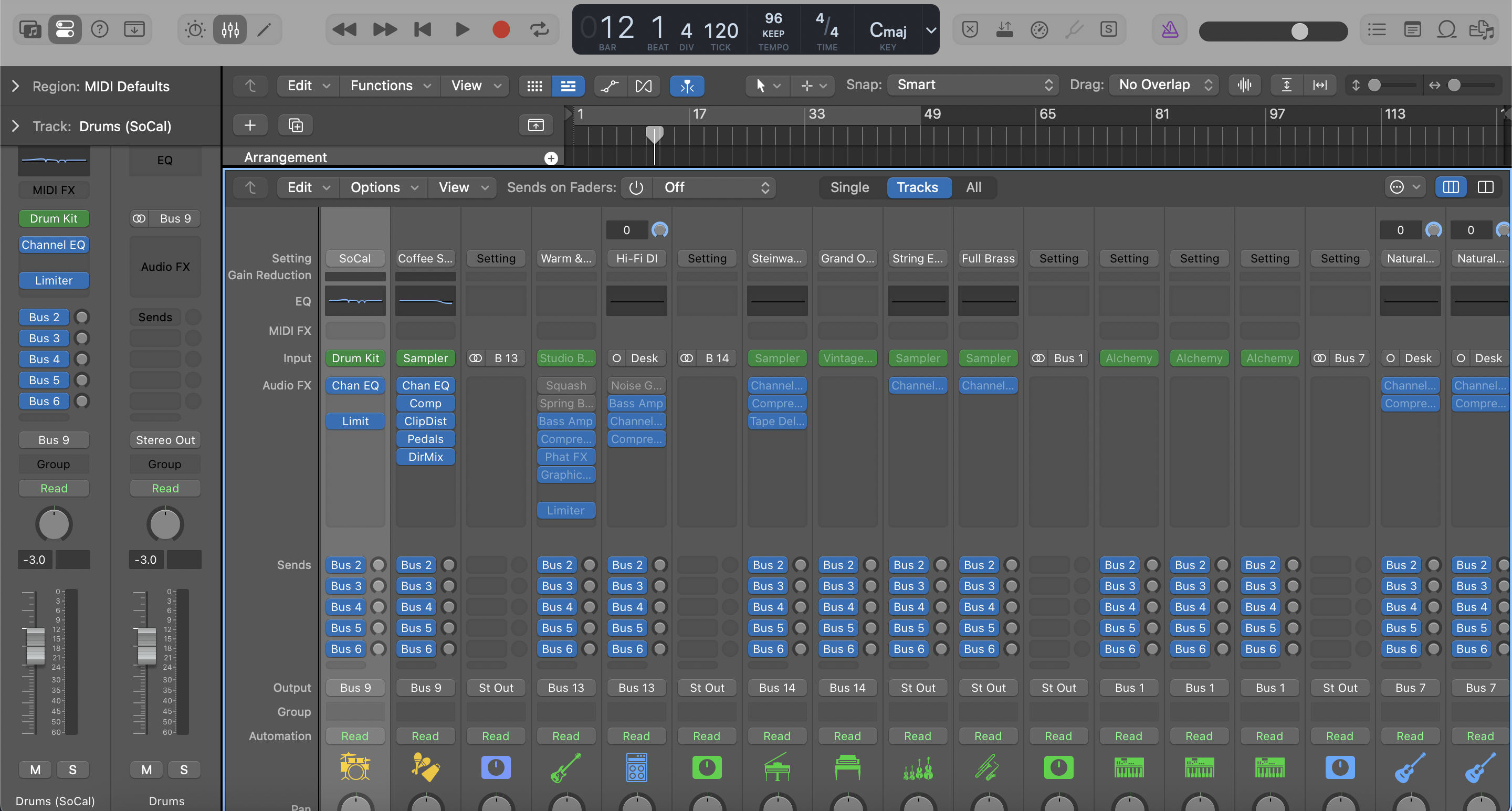Open the Snap Smart dropdown
The image size is (1512, 811).
(974, 85)
